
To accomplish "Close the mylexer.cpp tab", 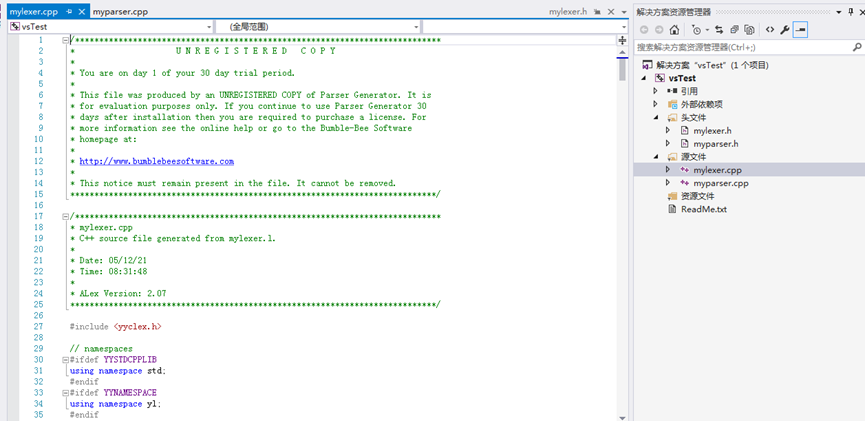I will (x=82, y=12).
